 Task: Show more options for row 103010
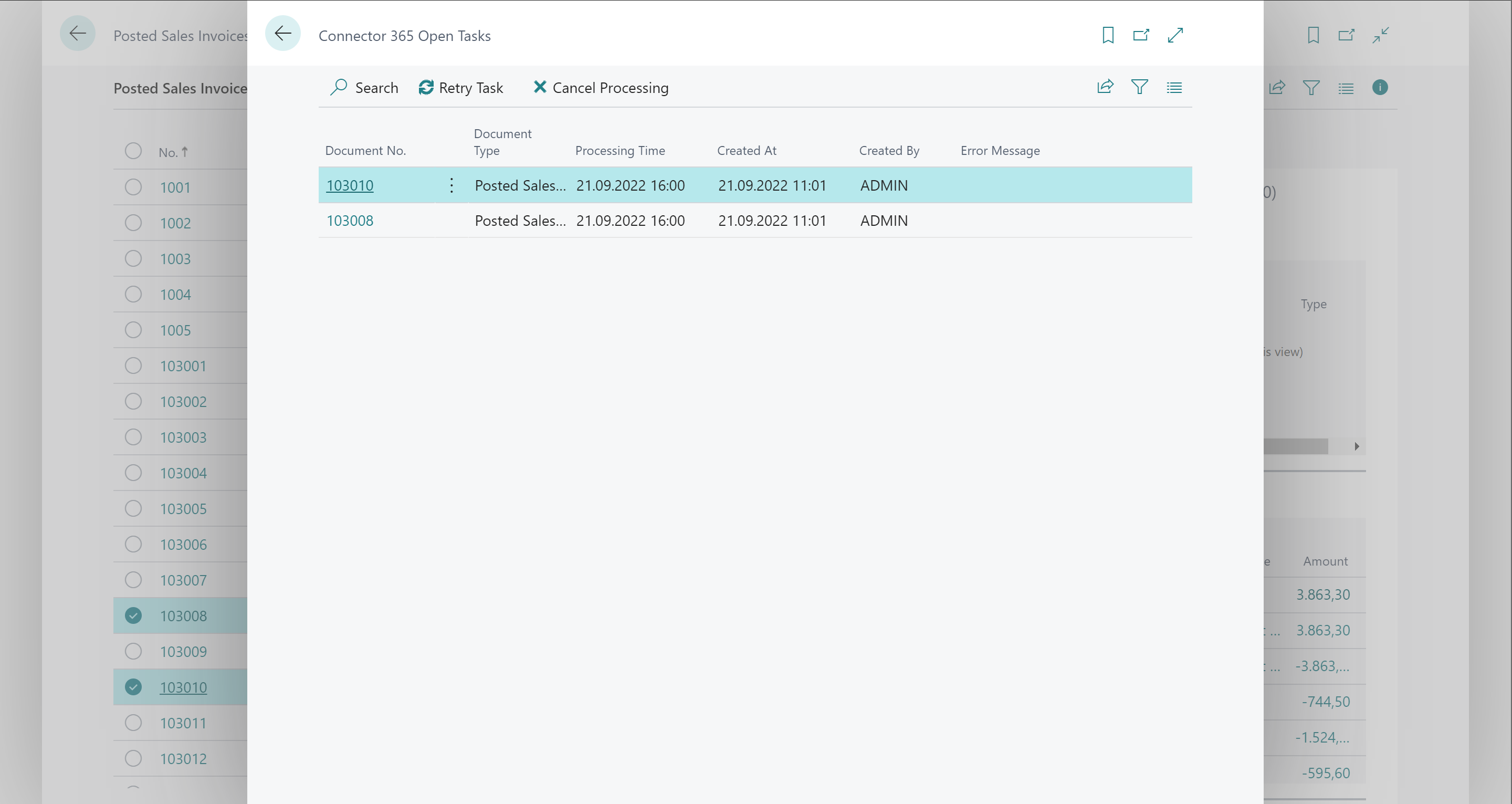pyautogui.click(x=451, y=185)
